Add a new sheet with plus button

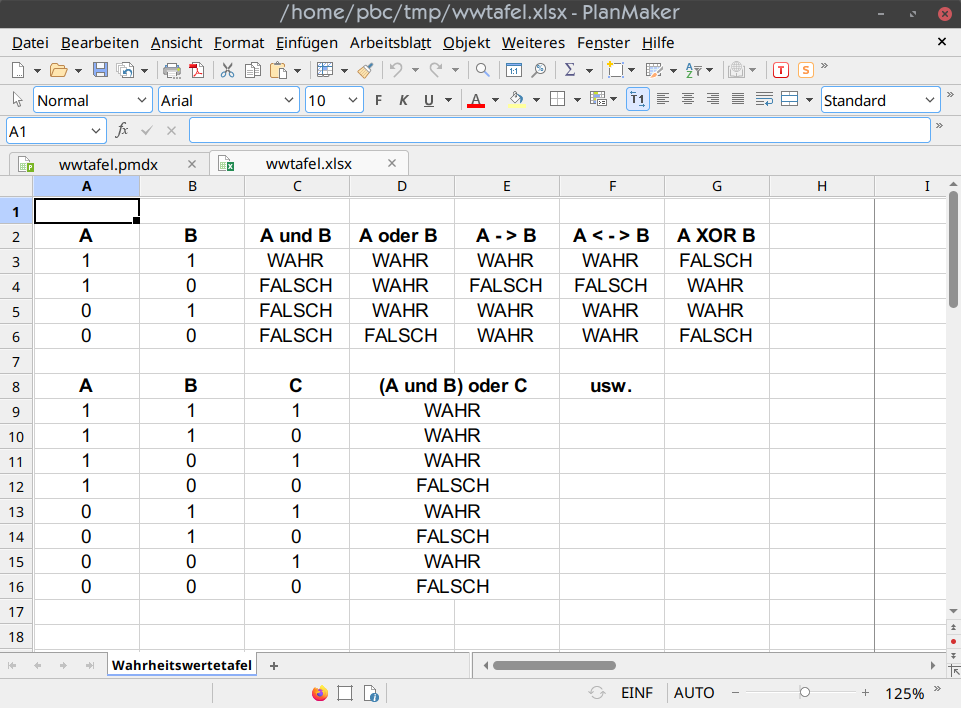point(274,666)
